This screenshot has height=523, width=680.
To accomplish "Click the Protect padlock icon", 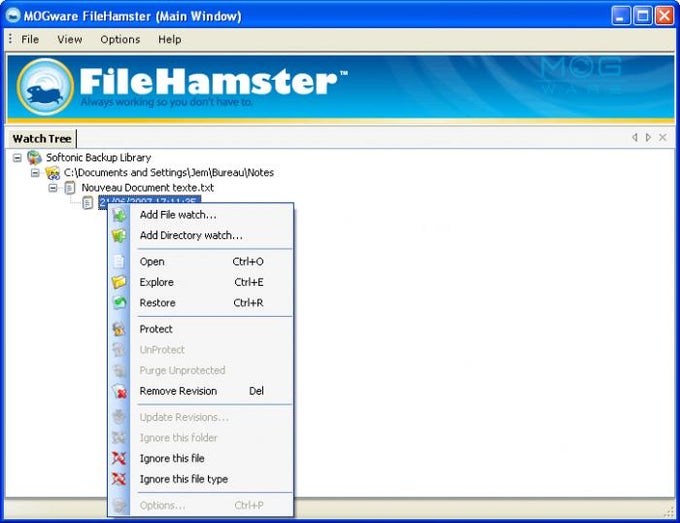I will click(x=119, y=329).
